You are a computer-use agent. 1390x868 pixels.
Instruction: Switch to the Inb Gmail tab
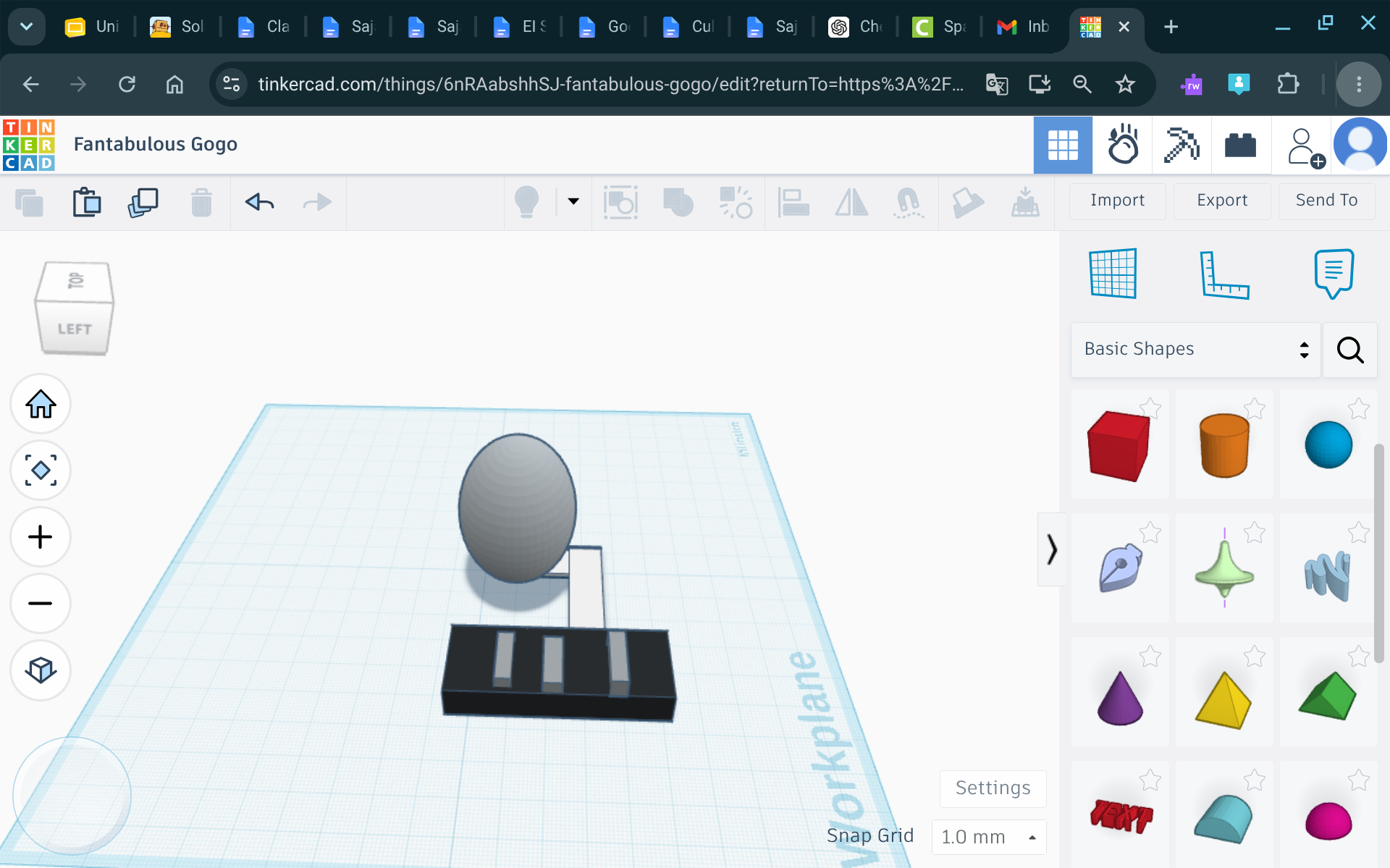1024,27
